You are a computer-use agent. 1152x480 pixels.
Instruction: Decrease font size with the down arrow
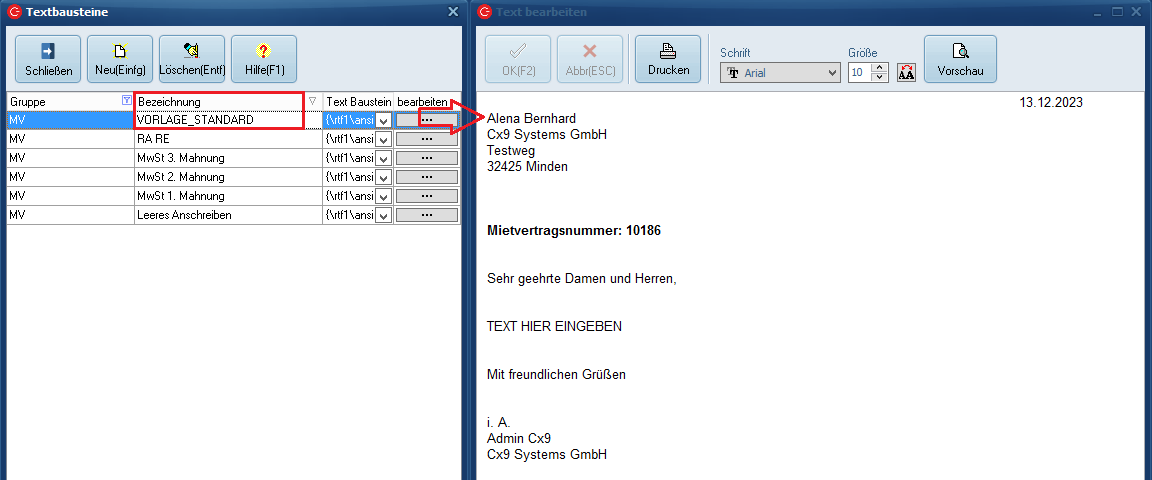(879, 78)
